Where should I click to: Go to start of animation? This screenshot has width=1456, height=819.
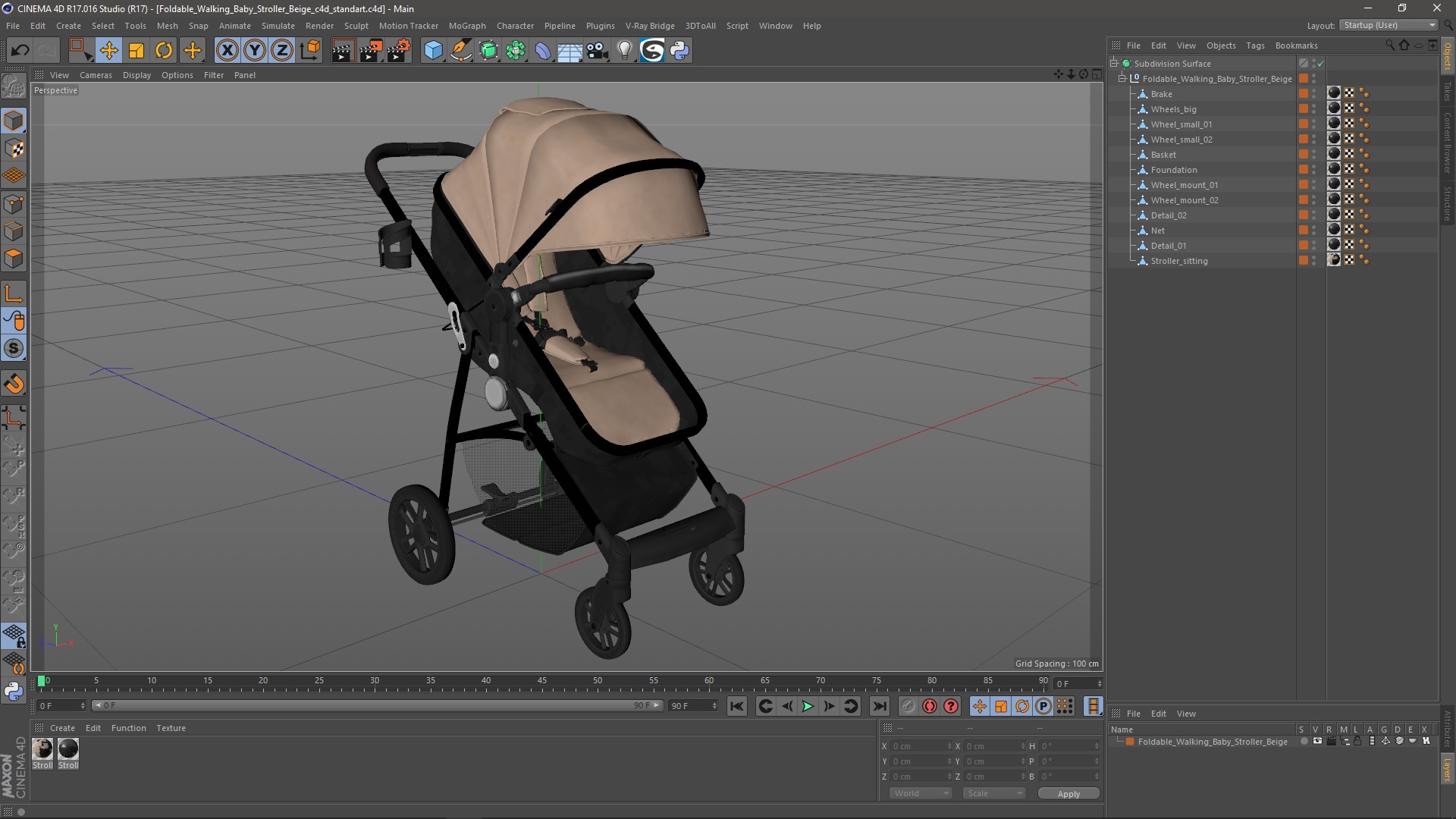pos(736,706)
